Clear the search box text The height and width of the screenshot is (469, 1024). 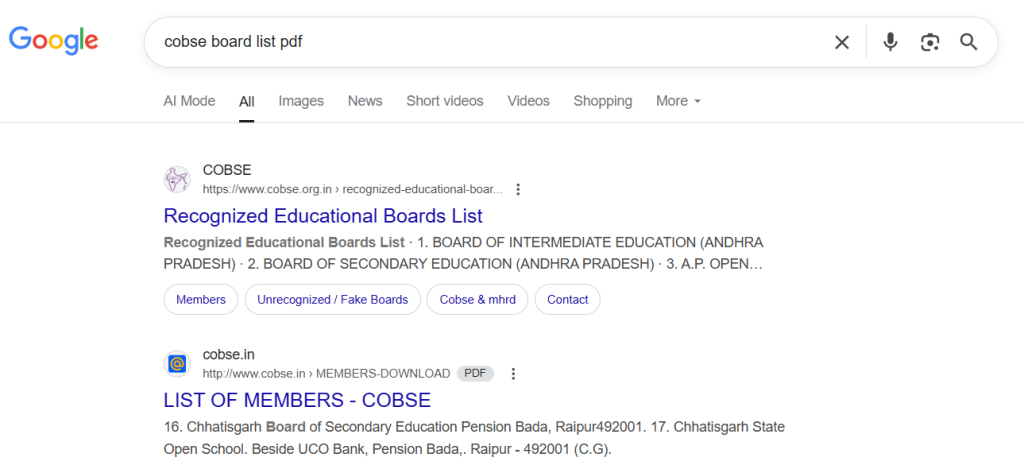click(842, 42)
